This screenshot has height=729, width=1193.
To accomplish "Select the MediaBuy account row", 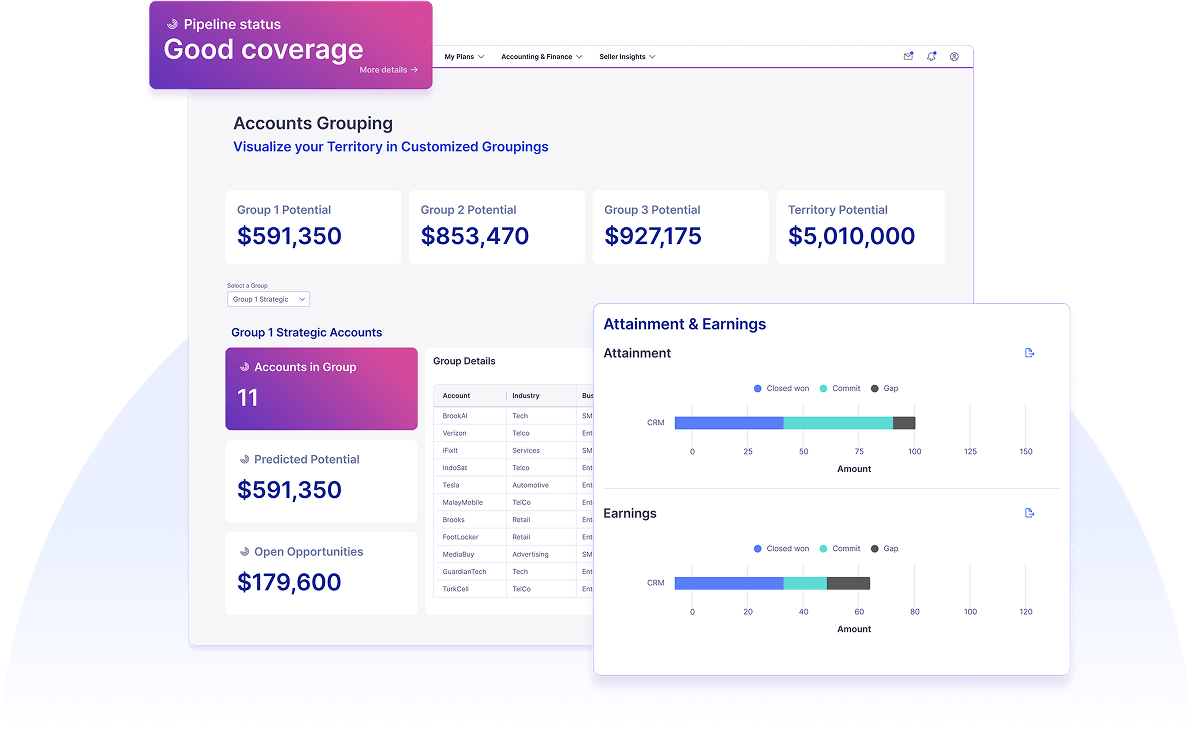I will click(x=513, y=555).
